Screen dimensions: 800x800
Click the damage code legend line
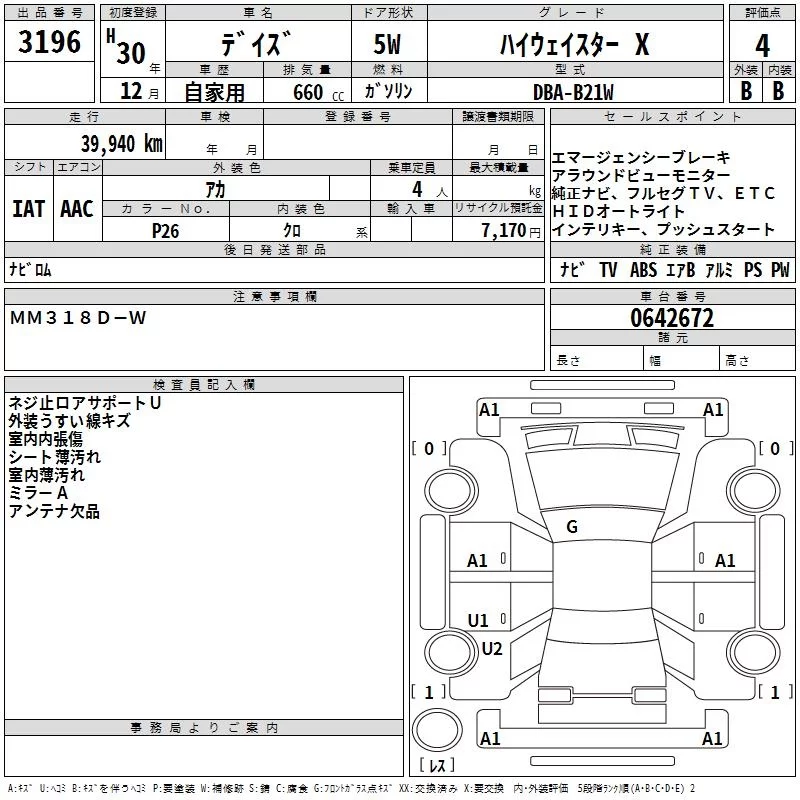coord(352,788)
